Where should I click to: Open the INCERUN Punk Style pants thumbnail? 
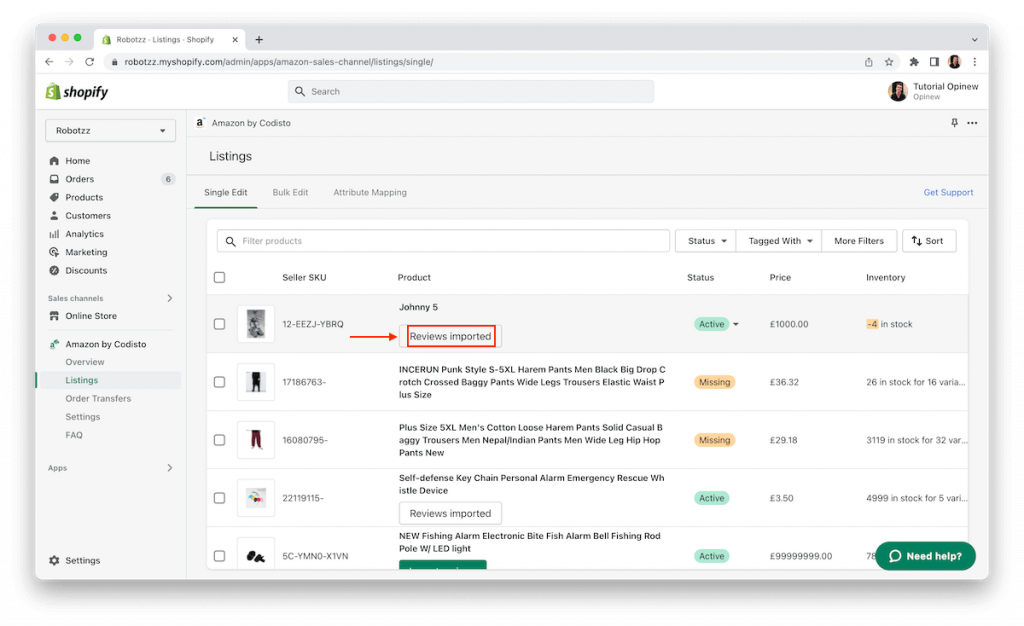[256, 382]
